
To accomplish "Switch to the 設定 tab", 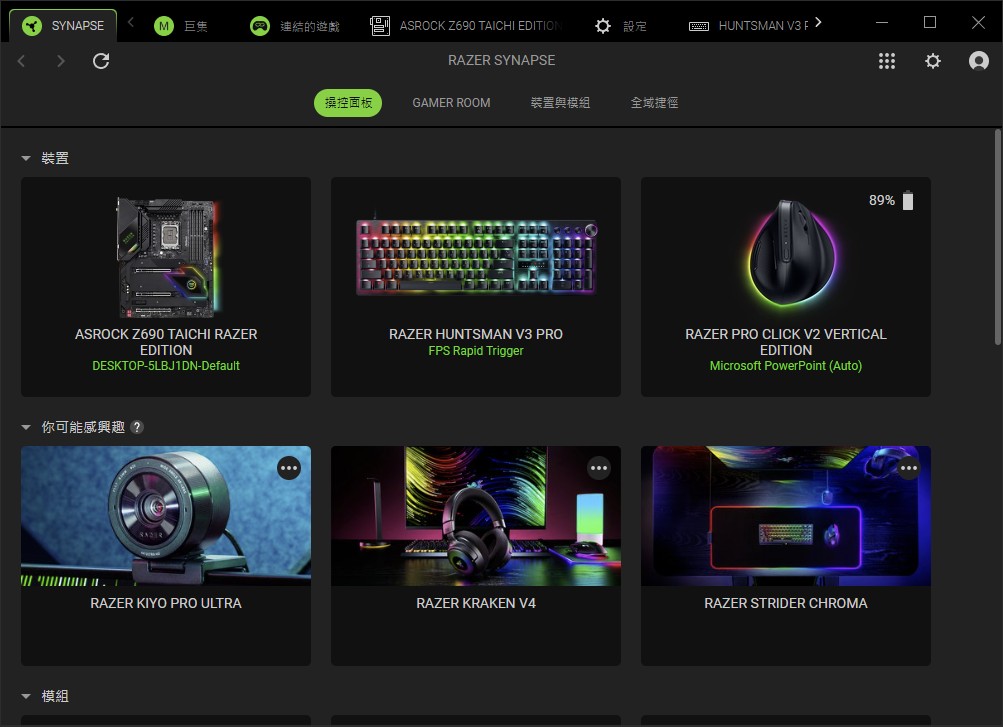I will tap(620, 26).
